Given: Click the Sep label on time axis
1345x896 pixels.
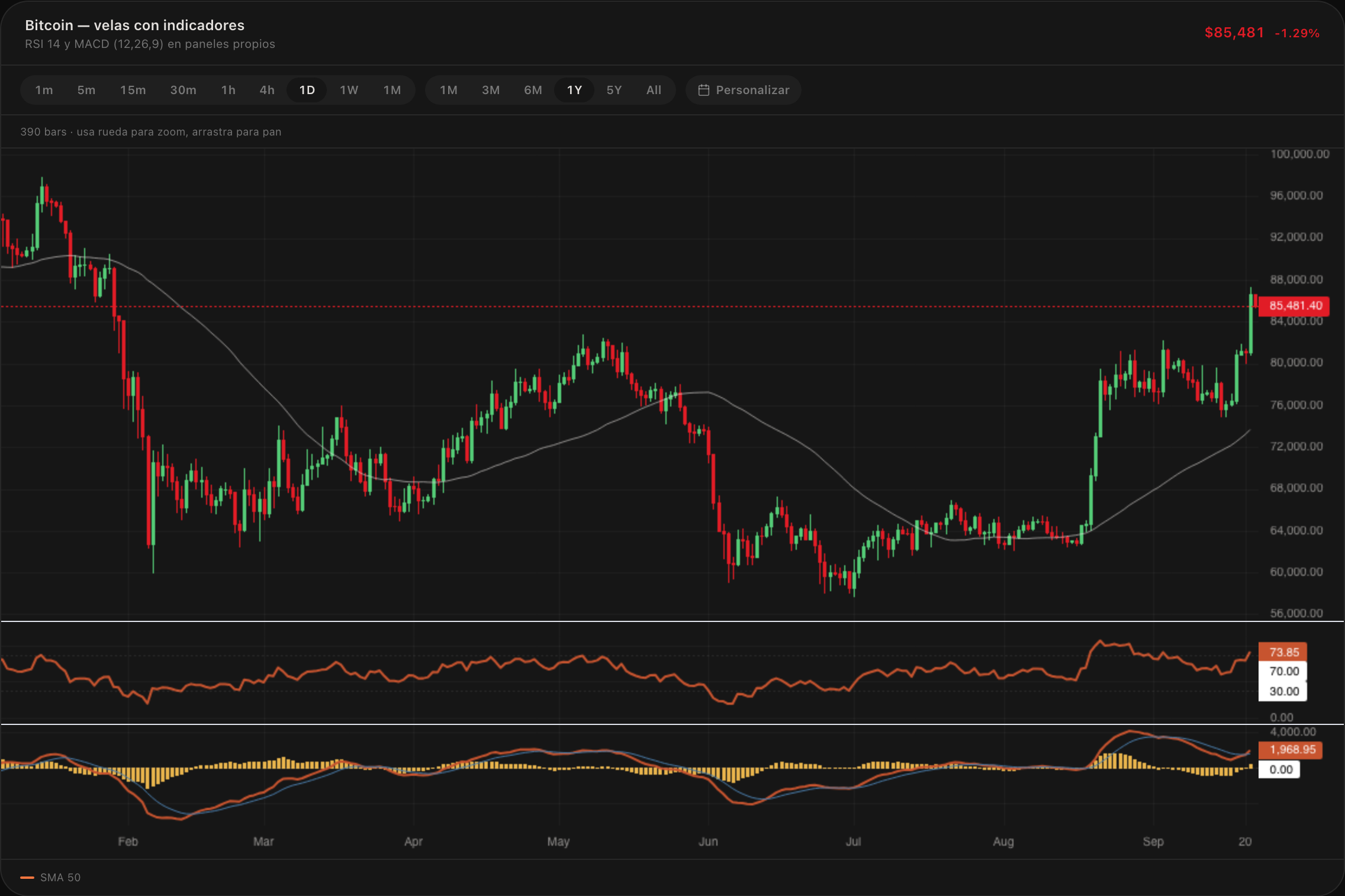Looking at the screenshot, I should click(x=1153, y=842).
